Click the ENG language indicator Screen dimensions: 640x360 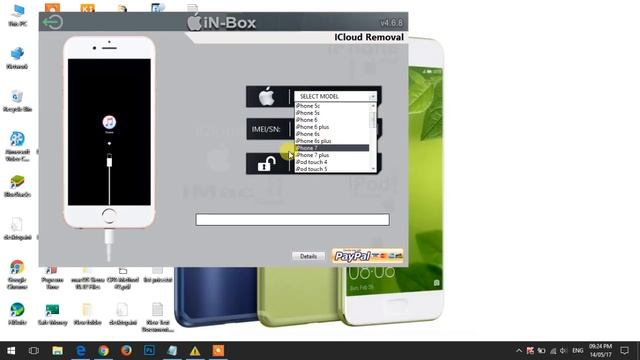578,351
